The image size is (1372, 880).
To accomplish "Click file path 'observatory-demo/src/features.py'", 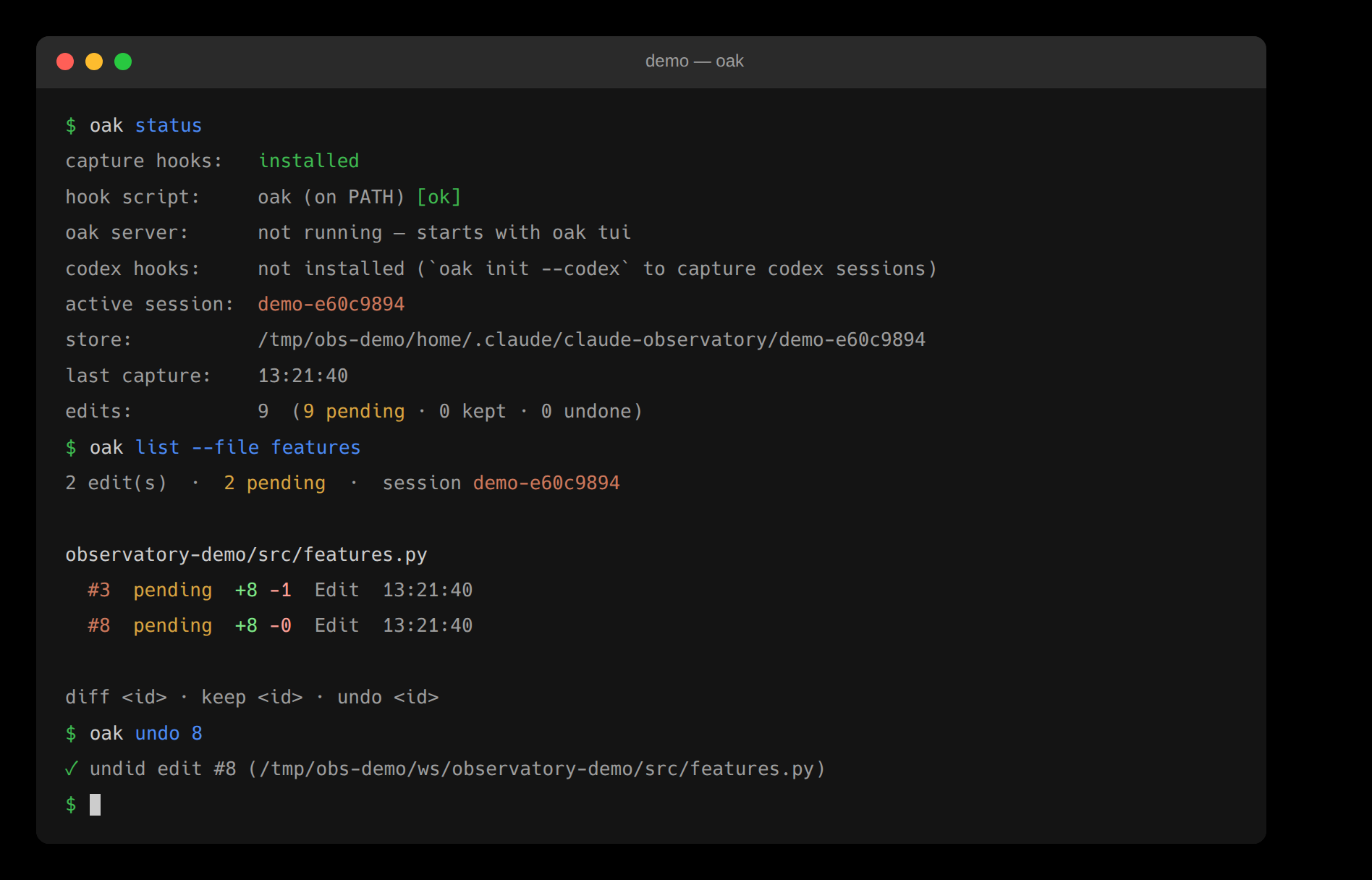I will click(x=247, y=554).
